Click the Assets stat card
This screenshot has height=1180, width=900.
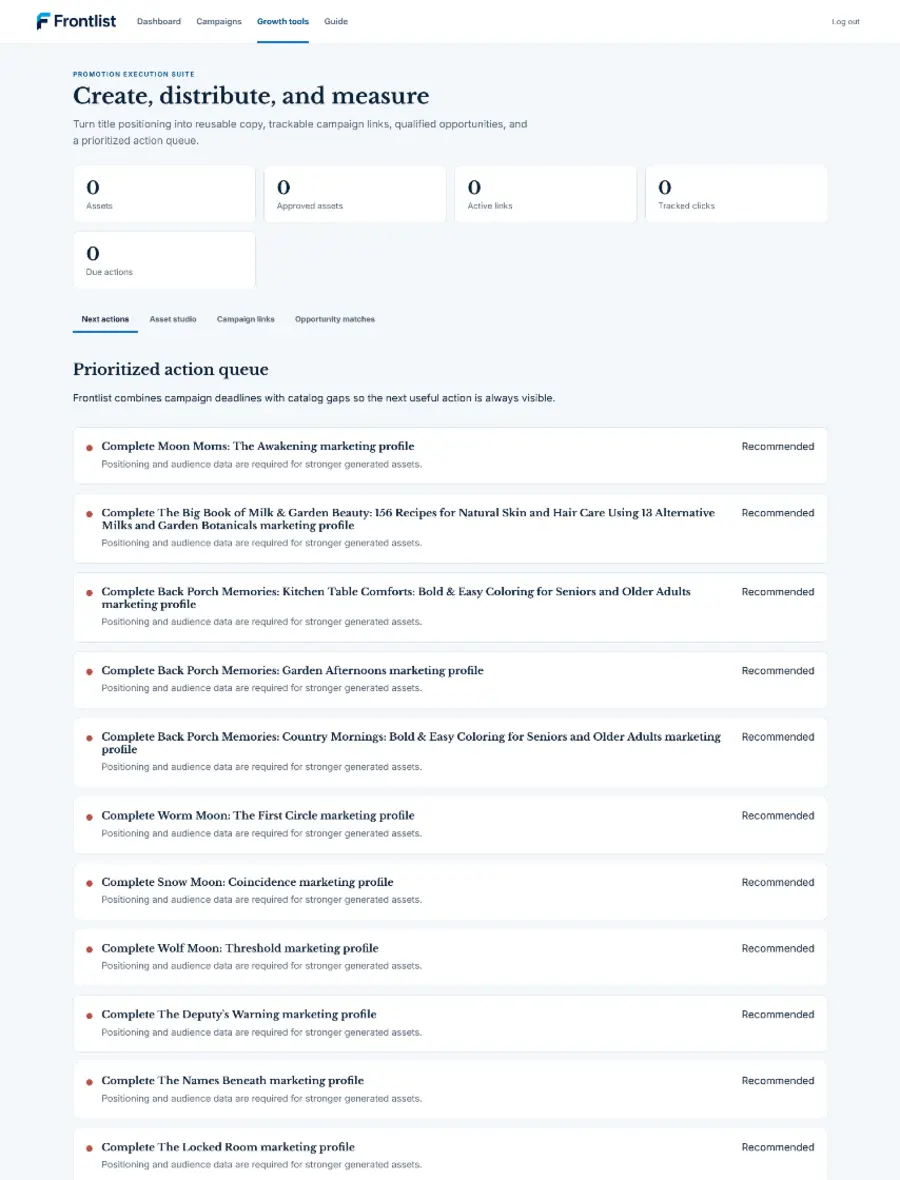tap(164, 194)
